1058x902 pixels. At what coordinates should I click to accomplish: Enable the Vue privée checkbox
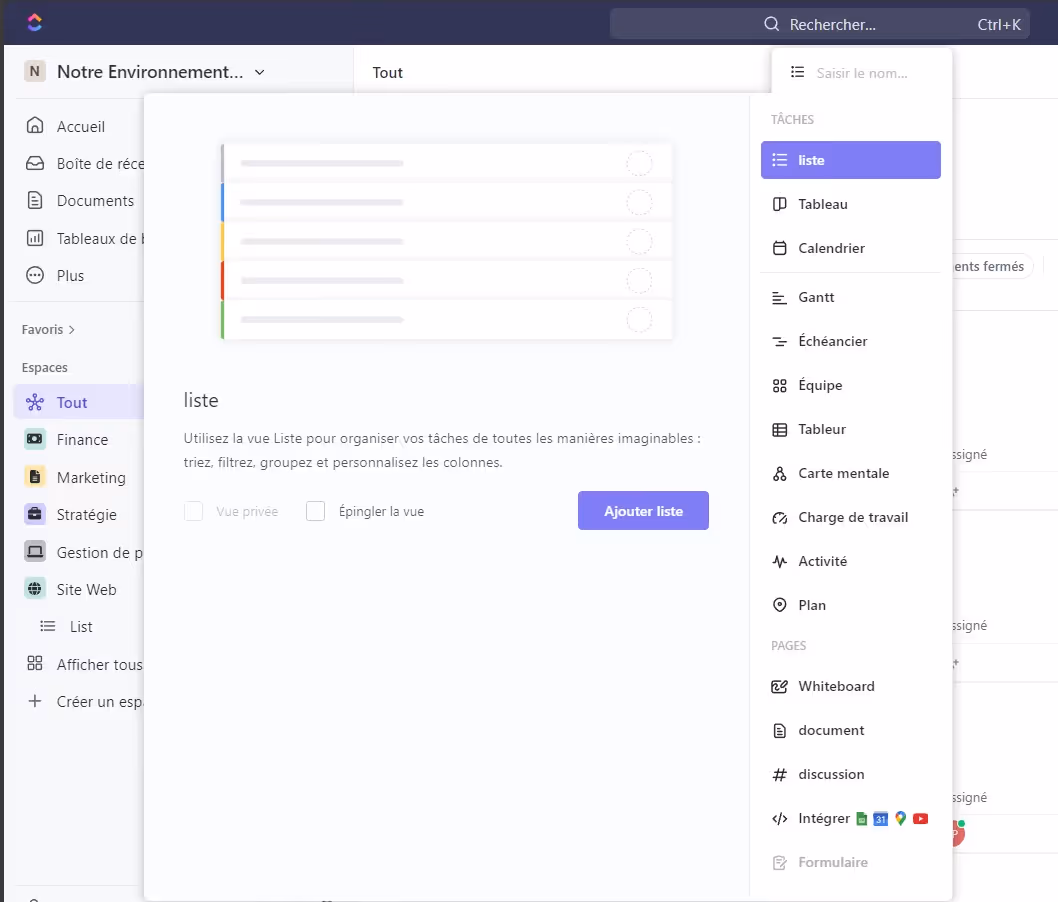[x=193, y=511]
